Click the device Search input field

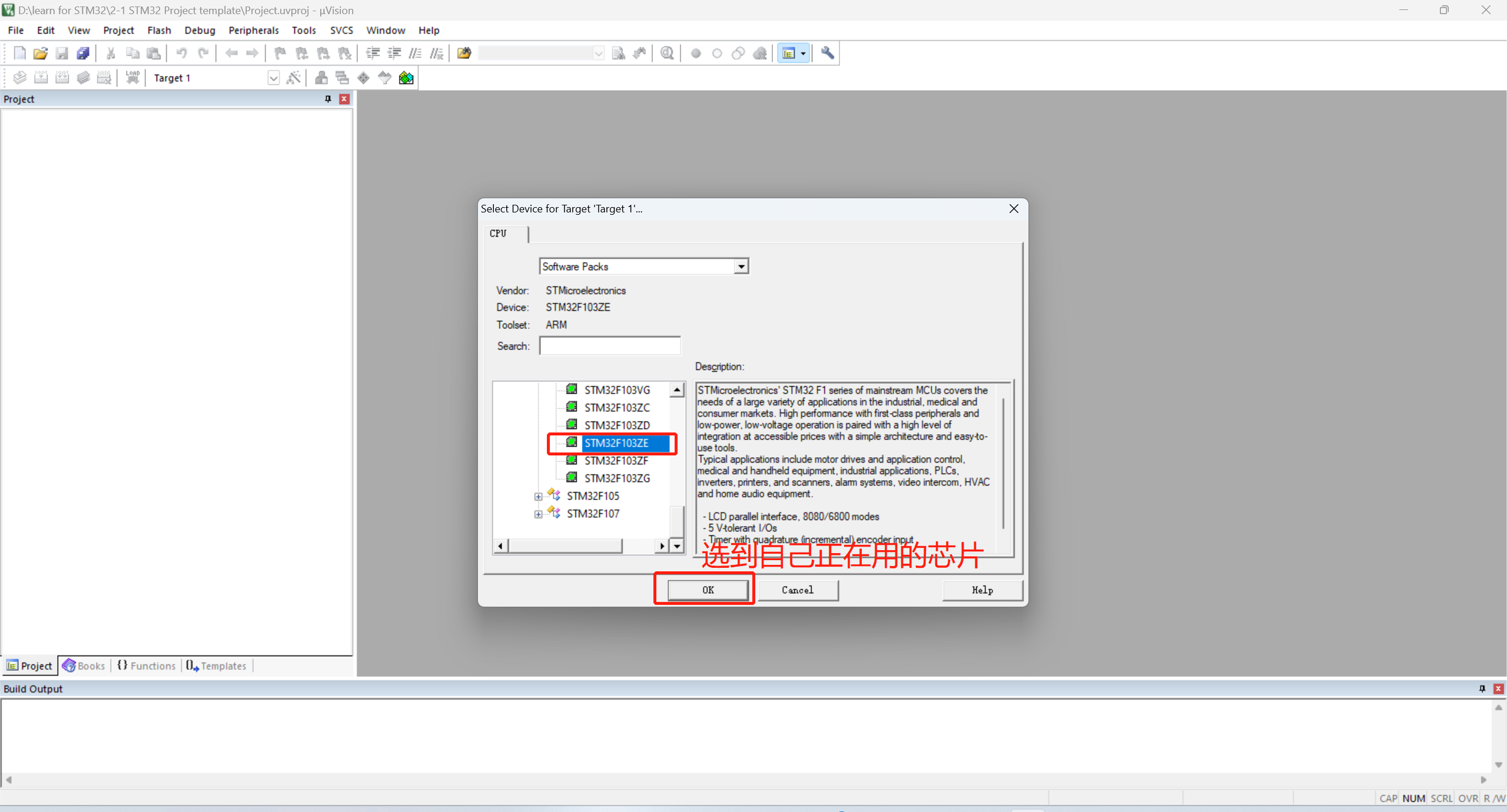pyautogui.click(x=610, y=346)
